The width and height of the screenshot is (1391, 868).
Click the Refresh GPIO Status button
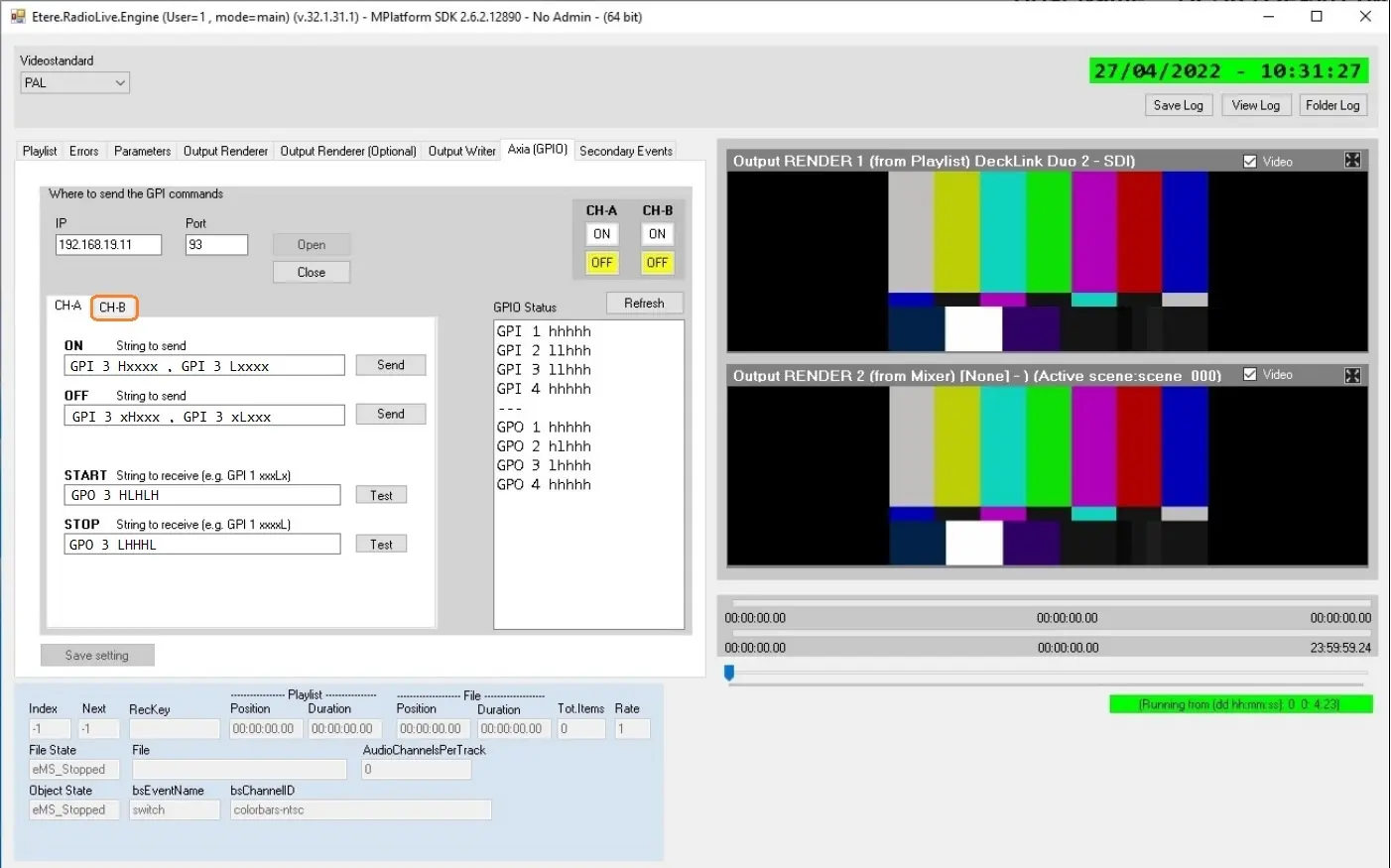pyautogui.click(x=644, y=304)
